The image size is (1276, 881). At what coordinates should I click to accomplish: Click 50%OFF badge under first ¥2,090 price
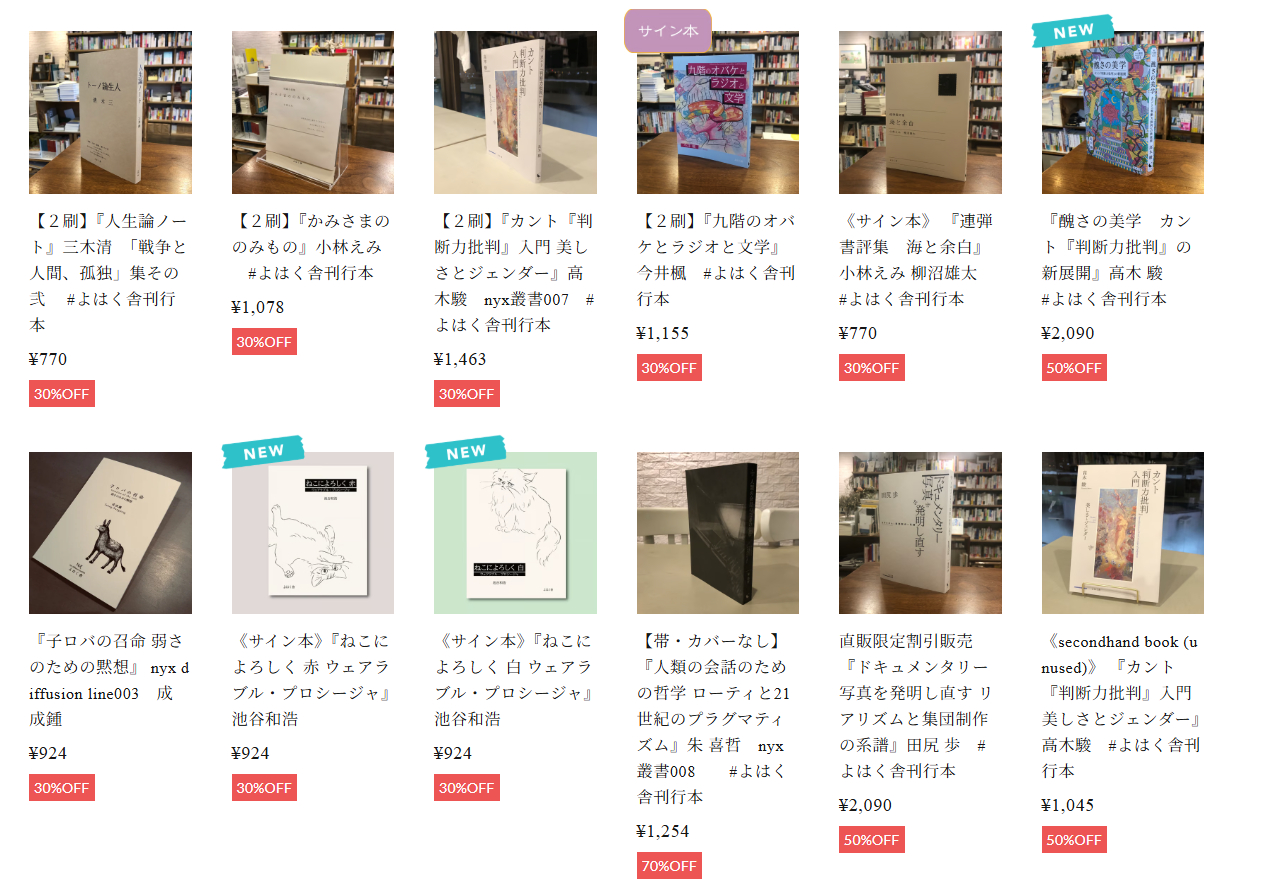point(1074,367)
